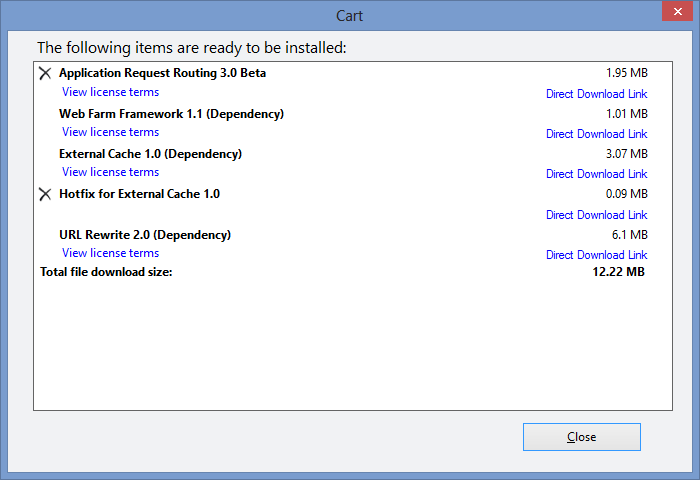Click the 'following items are ready' heading
The width and height of the screenshot is (700, 480).
click(x=192, y=47)
